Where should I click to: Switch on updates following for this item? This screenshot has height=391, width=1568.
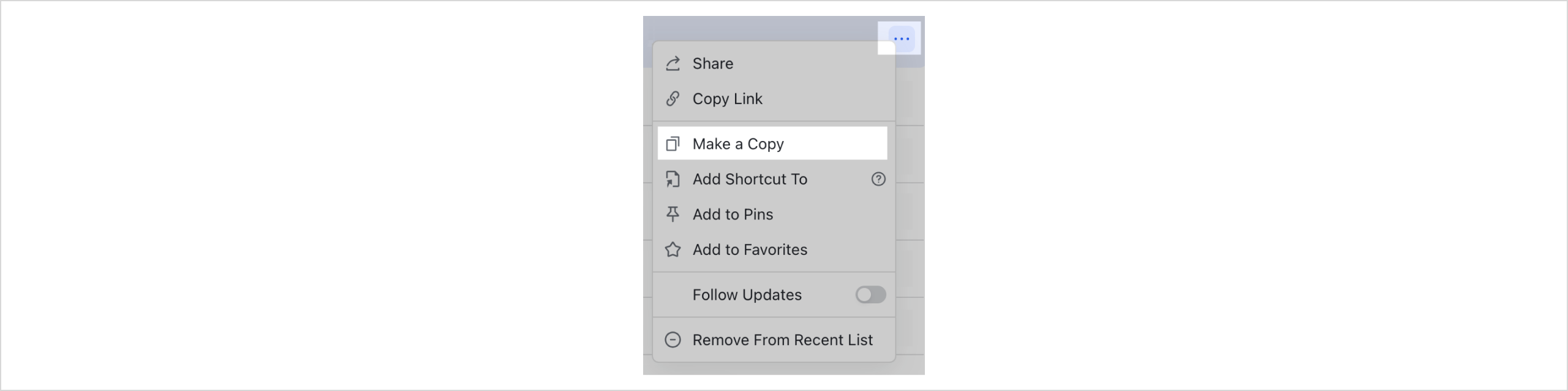[x=870, y=295]
